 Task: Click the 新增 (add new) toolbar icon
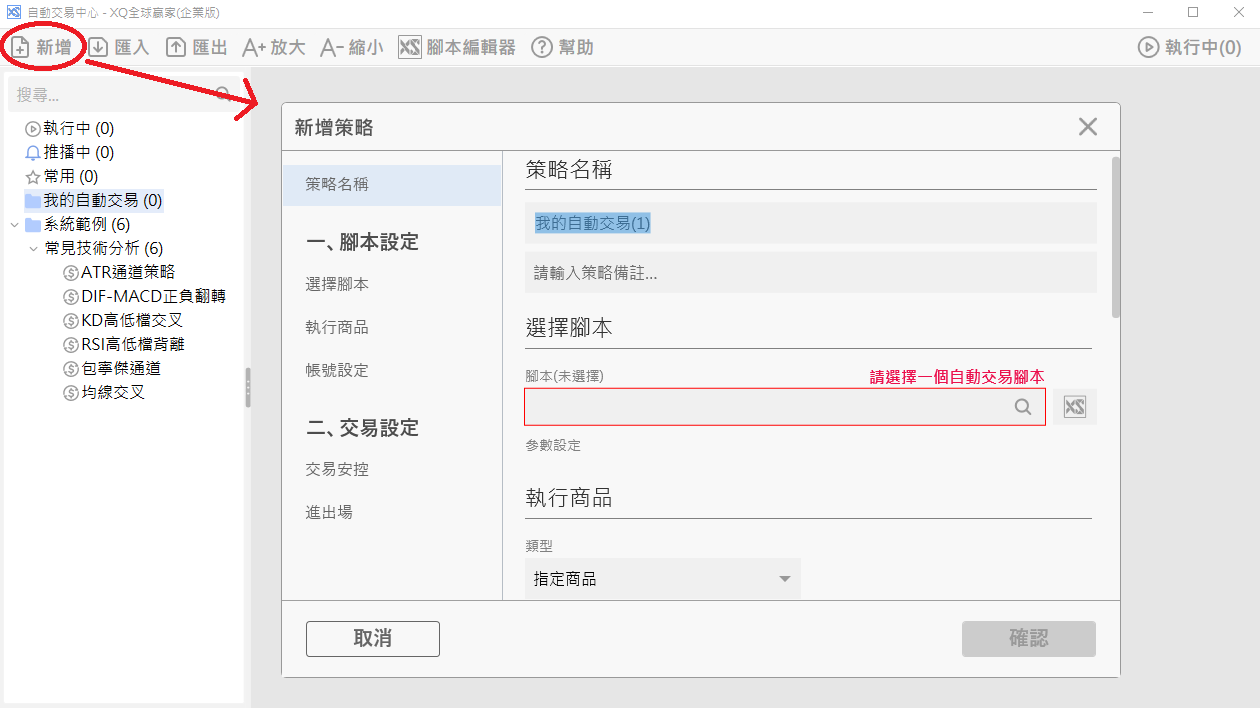click(x=41, y=47)
